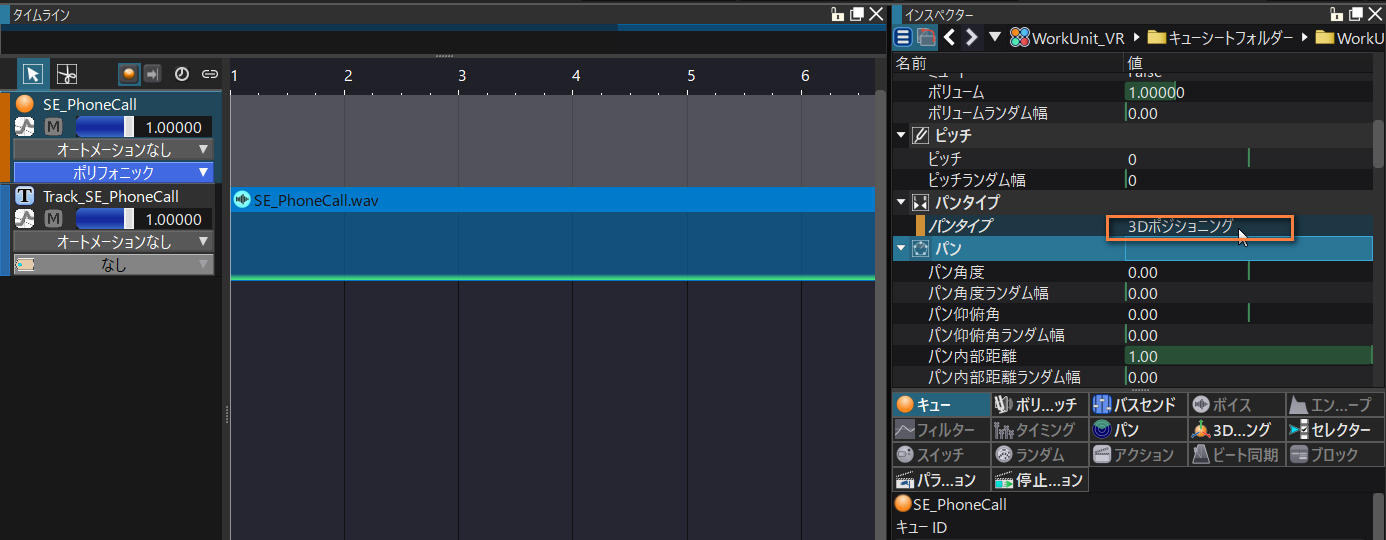Viewport: 1386px width, 540px height.
Task: Open automation curve icon for SE_PhoneCall cue
Action: point(25,127)
